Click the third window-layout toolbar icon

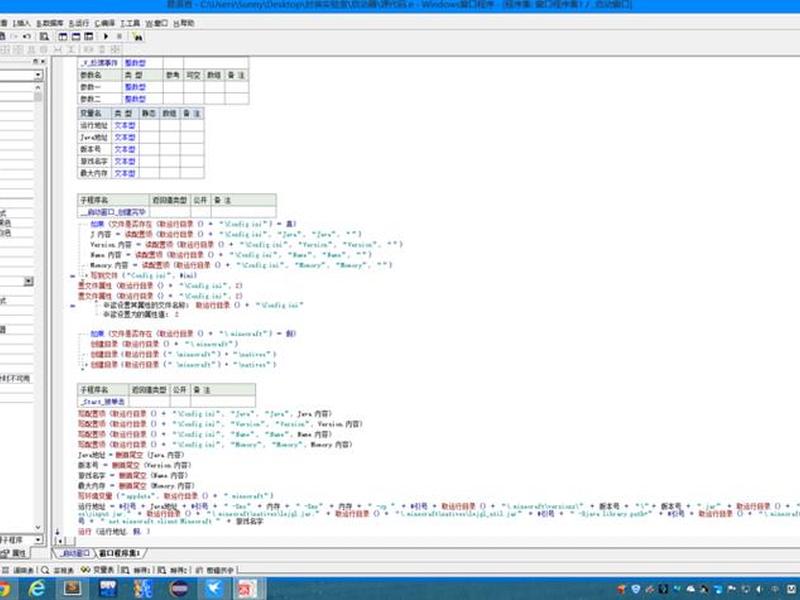pyautogui.click(x=89, y=36)
